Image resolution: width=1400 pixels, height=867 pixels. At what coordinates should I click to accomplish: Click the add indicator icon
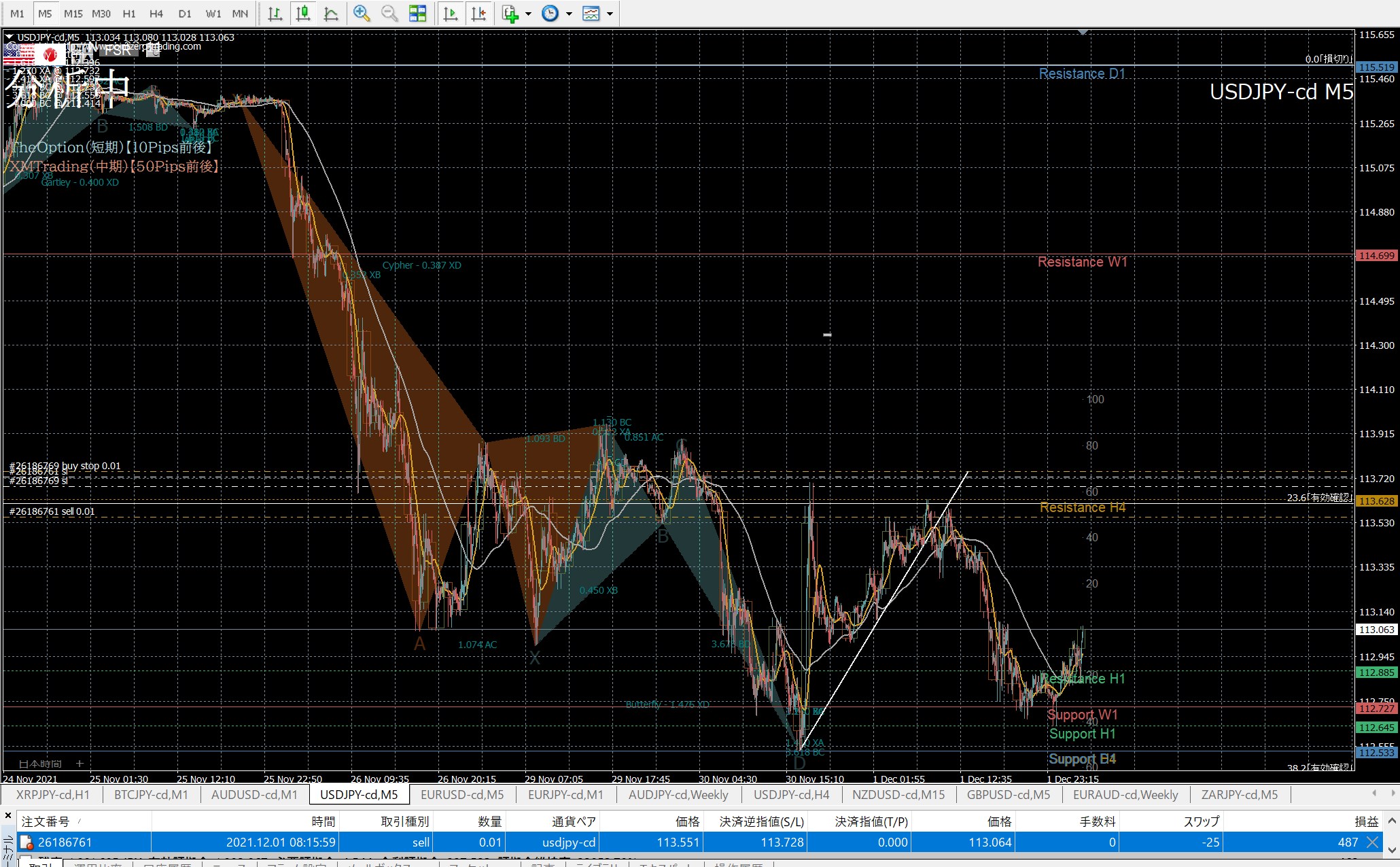[510, 14]
